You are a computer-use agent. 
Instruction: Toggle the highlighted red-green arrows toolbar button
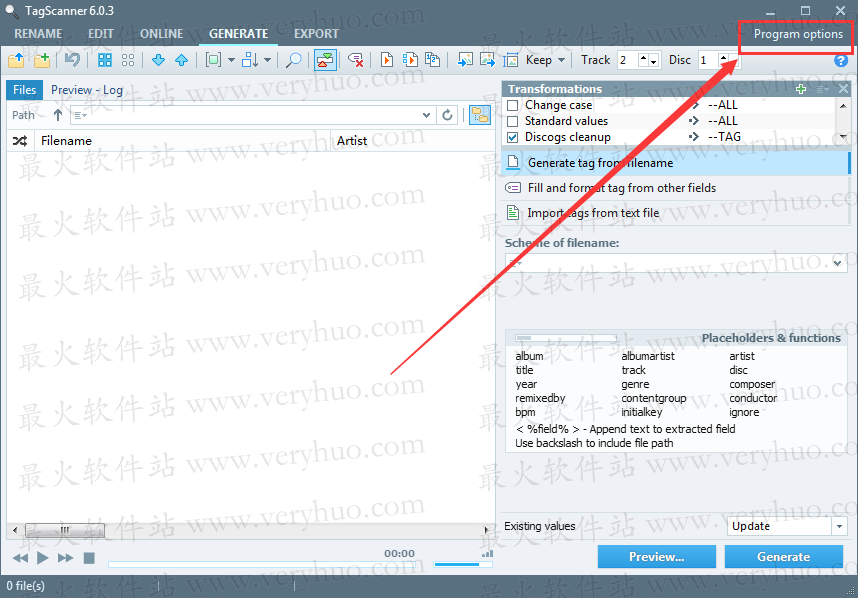[325, 60]
